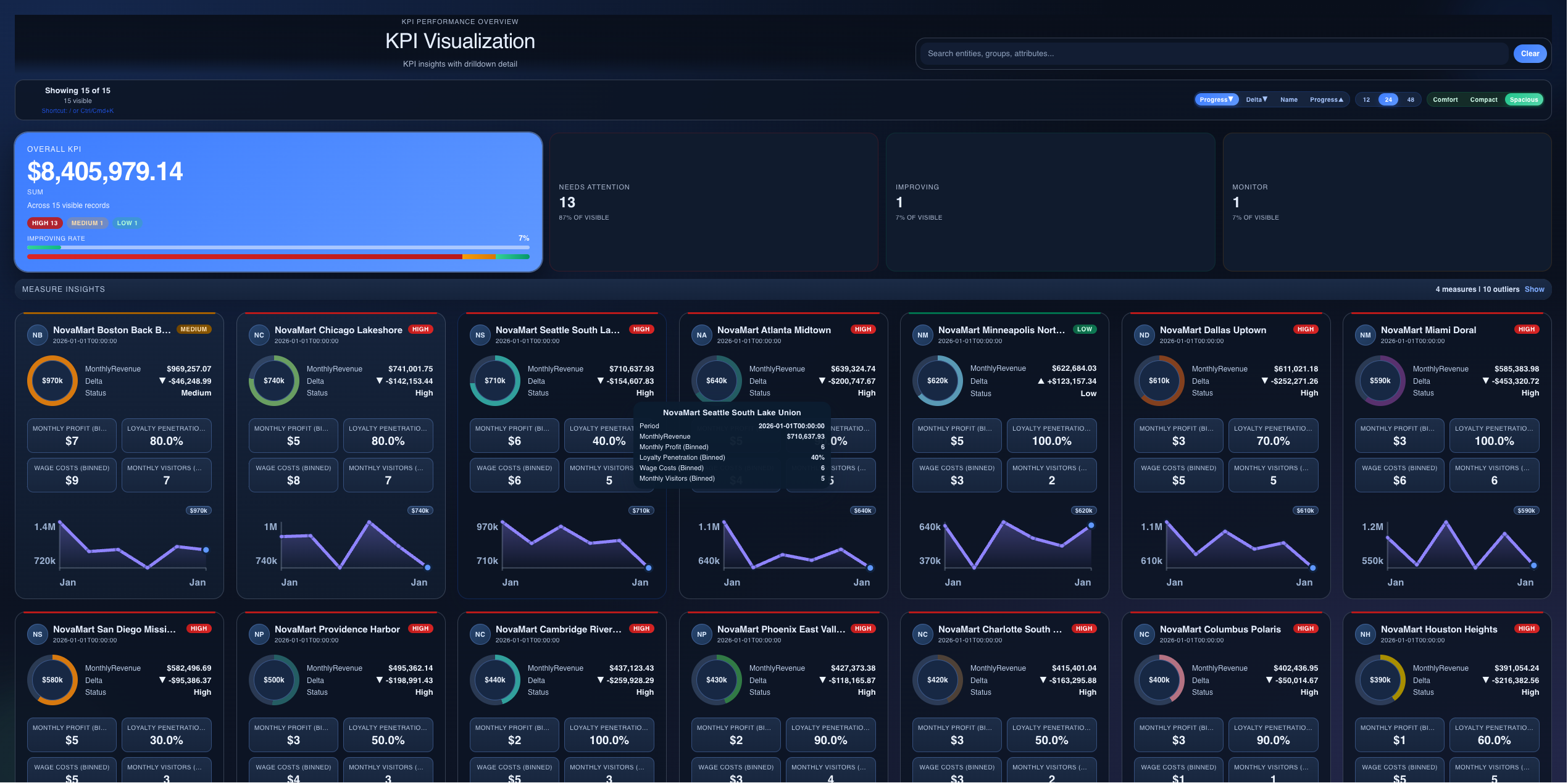Toggle the HIGH 13 status filter chip
Screen dimensions: 1568x783
pyautogui.click(x=44, y=223)
